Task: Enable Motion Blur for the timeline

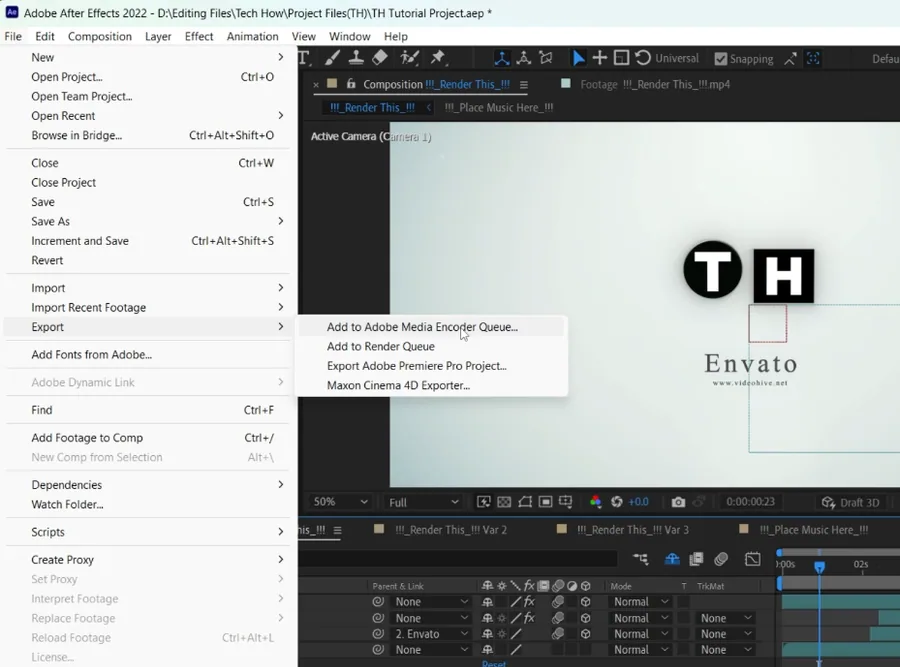Action: click(721, 559)
